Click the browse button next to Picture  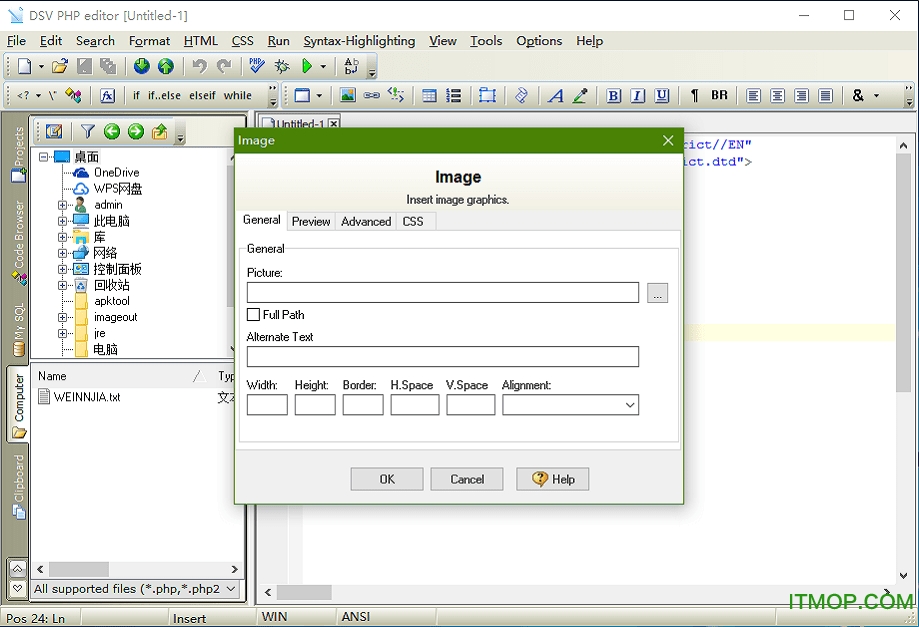[658, 292]
